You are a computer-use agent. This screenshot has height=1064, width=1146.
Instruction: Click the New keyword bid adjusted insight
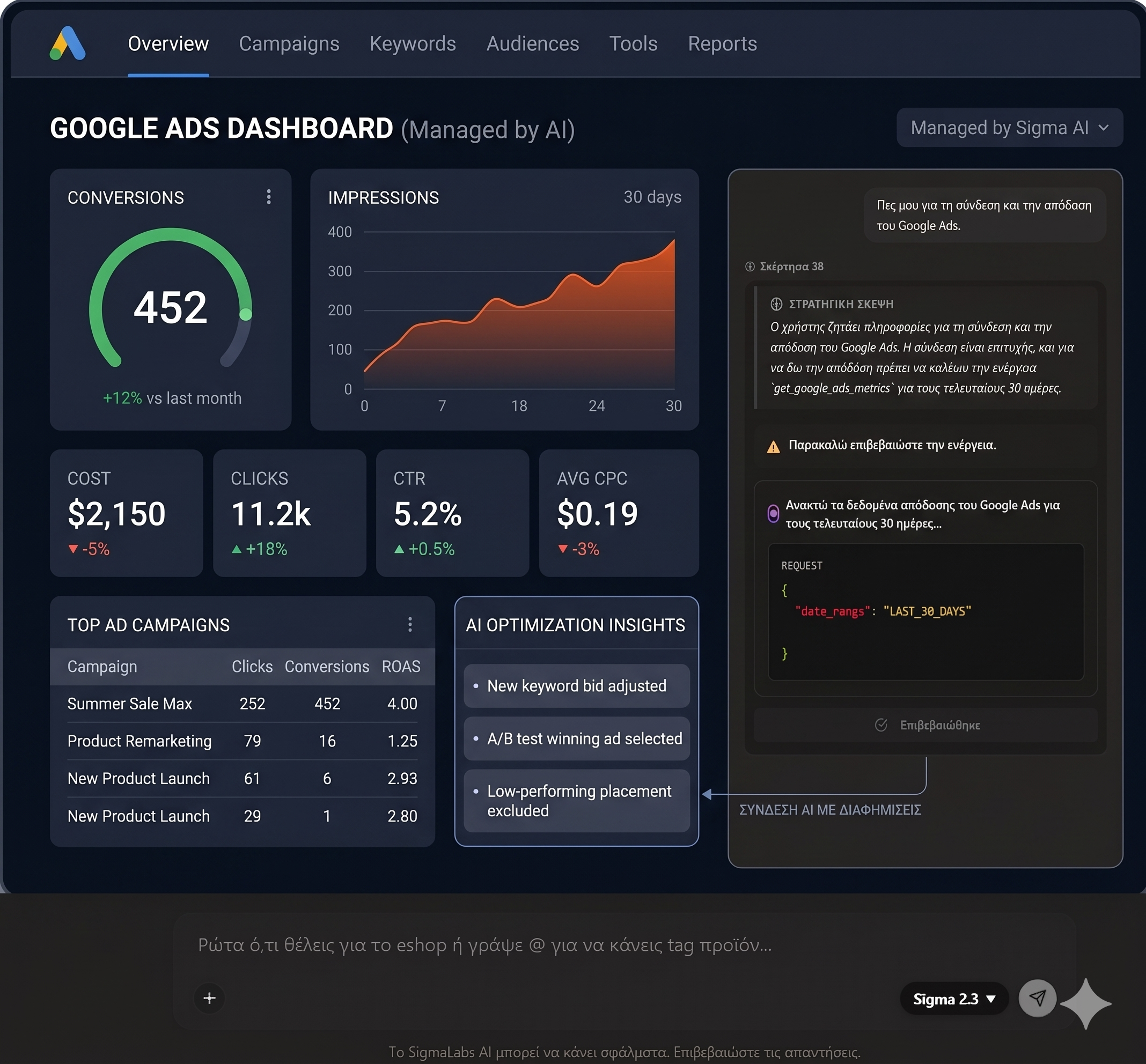[x=576, y=686]
